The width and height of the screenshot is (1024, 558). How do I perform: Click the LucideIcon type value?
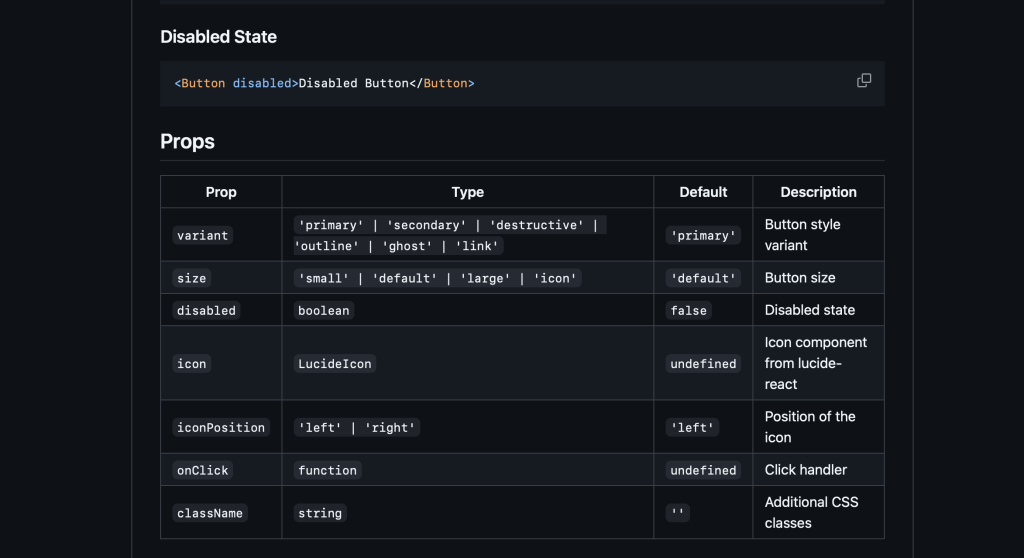334,364
